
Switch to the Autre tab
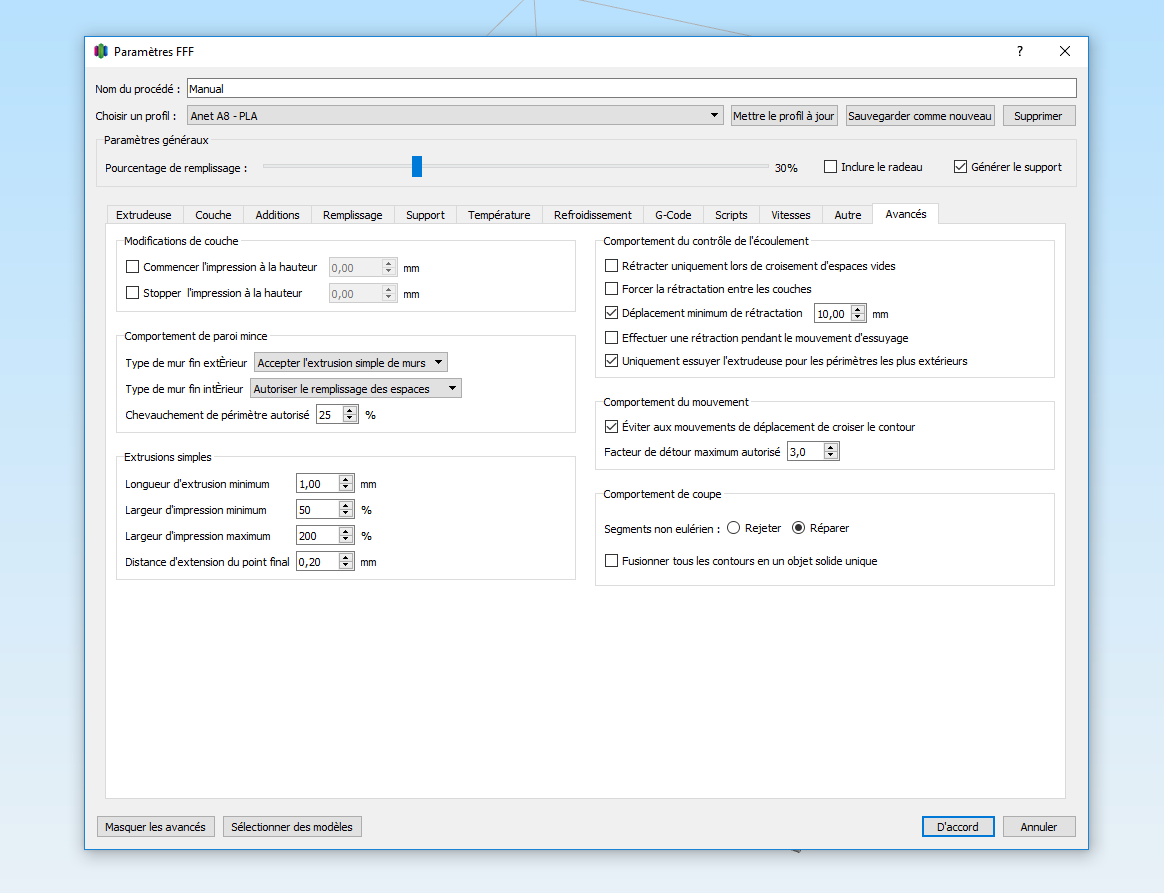coord(848,215)
